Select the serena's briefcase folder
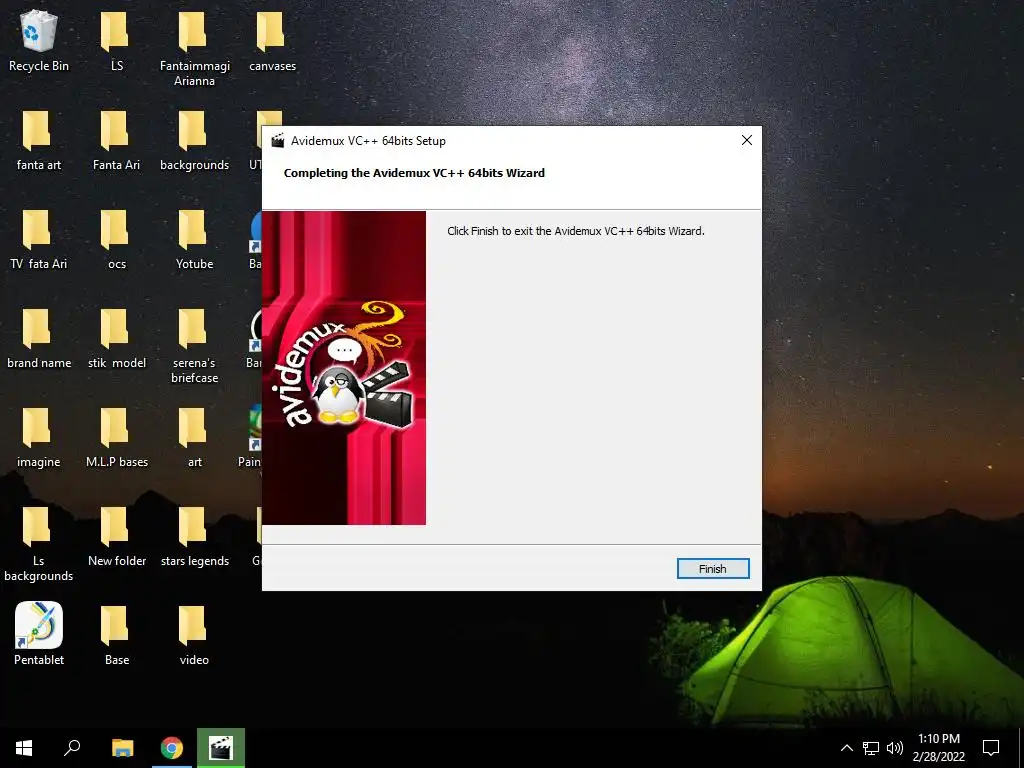This screenshot has height=768, width=1024. pyautogui.click(x=195, y=346)
